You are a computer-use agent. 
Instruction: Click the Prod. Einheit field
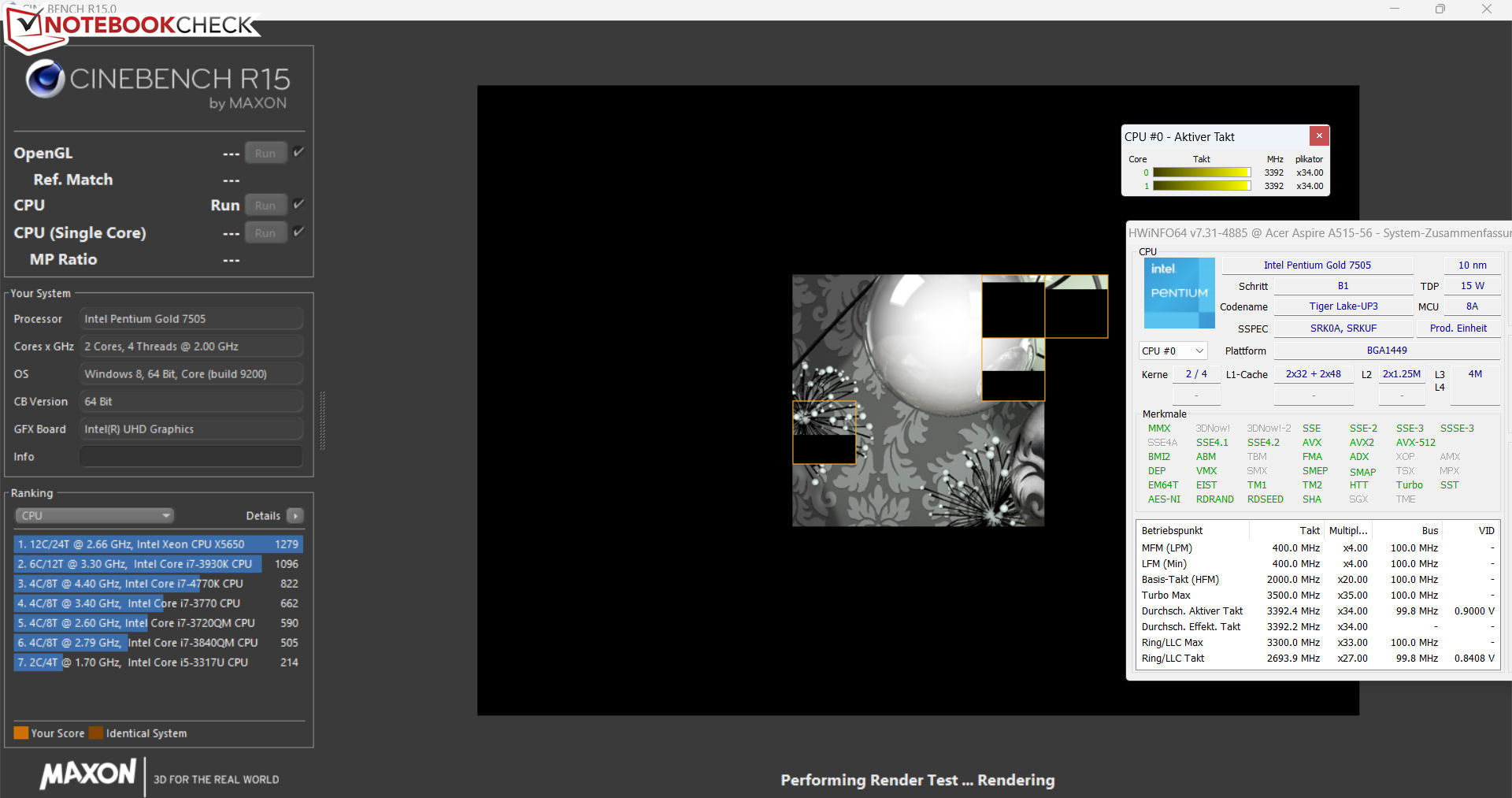coord(1458,328)
